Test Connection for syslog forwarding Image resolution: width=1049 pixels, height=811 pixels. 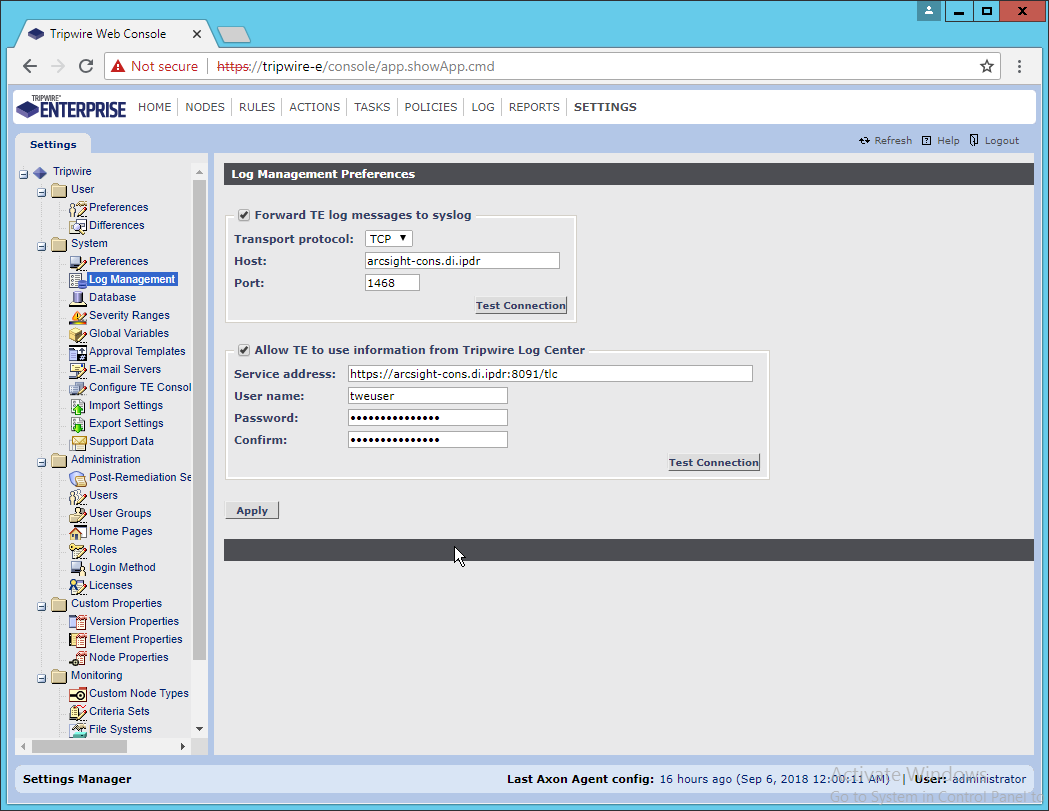[520, 305]
